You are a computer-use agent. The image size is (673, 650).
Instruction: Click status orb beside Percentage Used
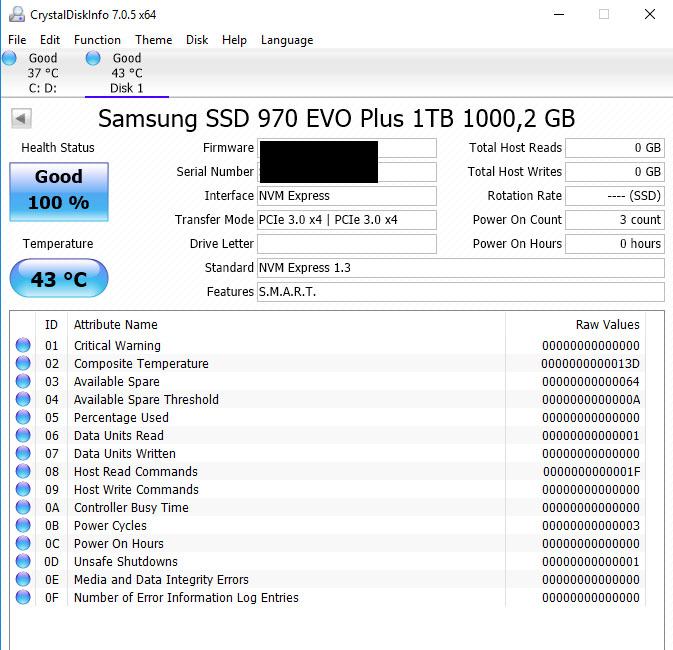coord(23,417)
